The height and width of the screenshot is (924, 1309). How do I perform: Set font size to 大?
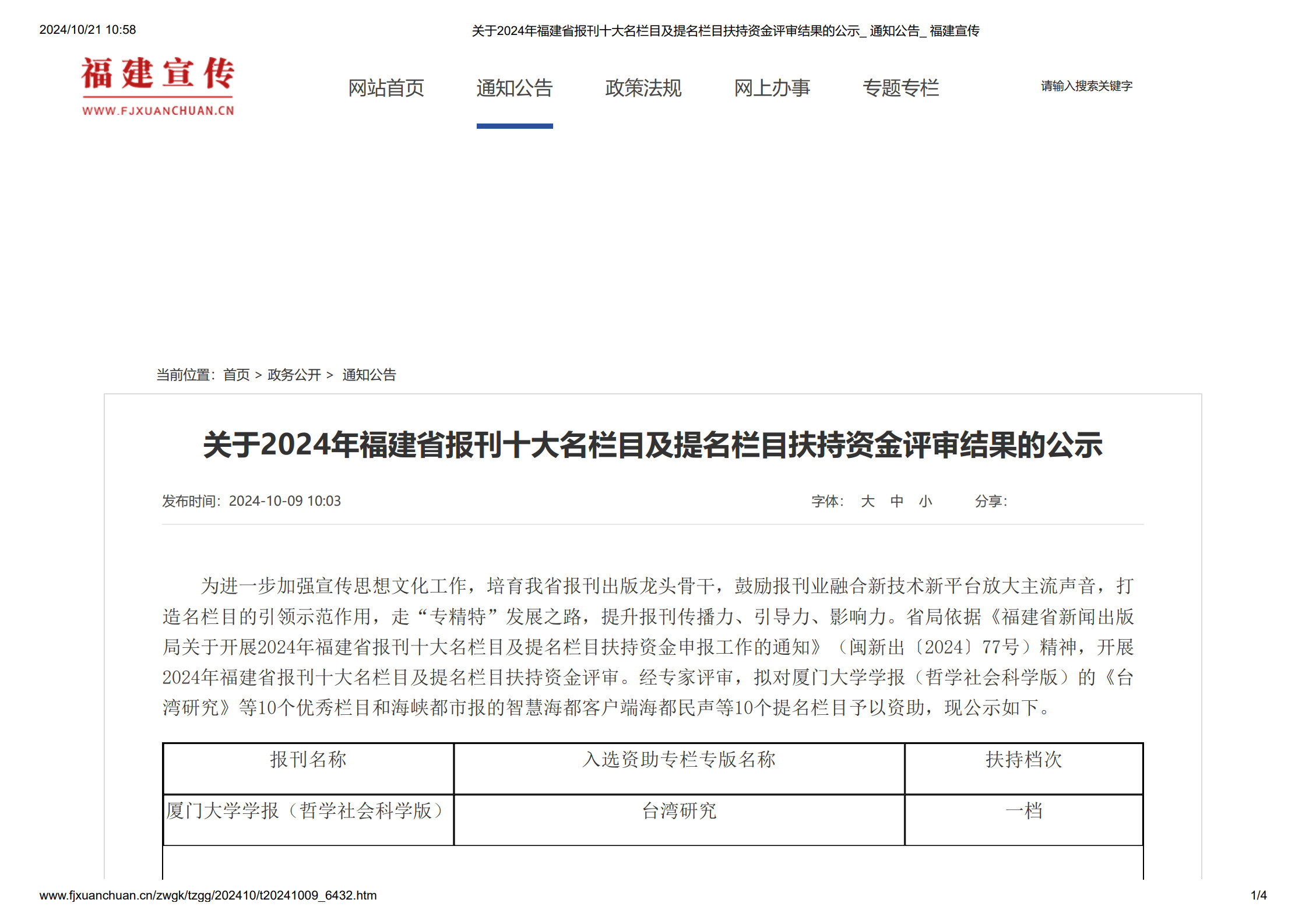(867, 501)
